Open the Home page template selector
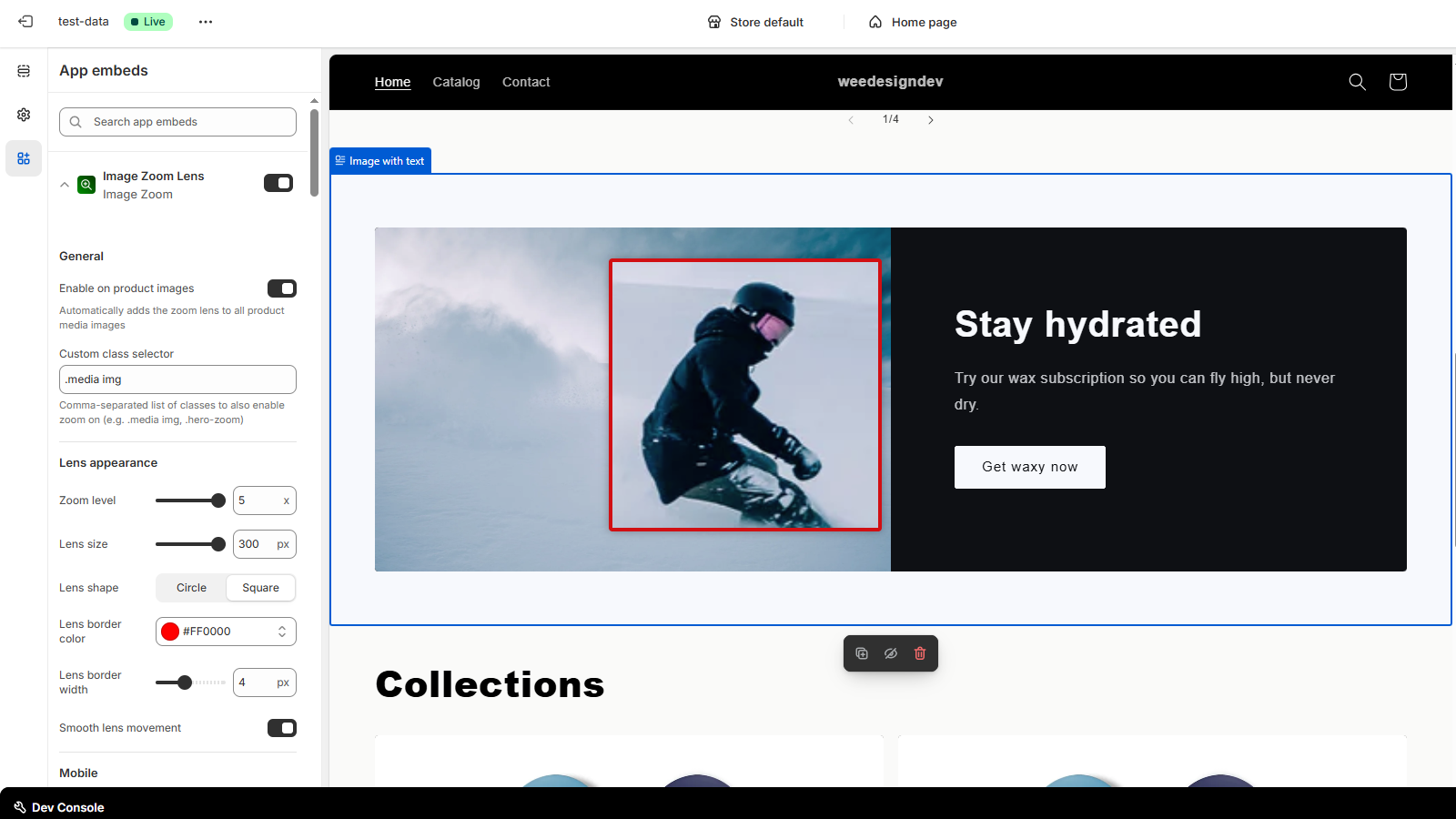 (913, 22)
